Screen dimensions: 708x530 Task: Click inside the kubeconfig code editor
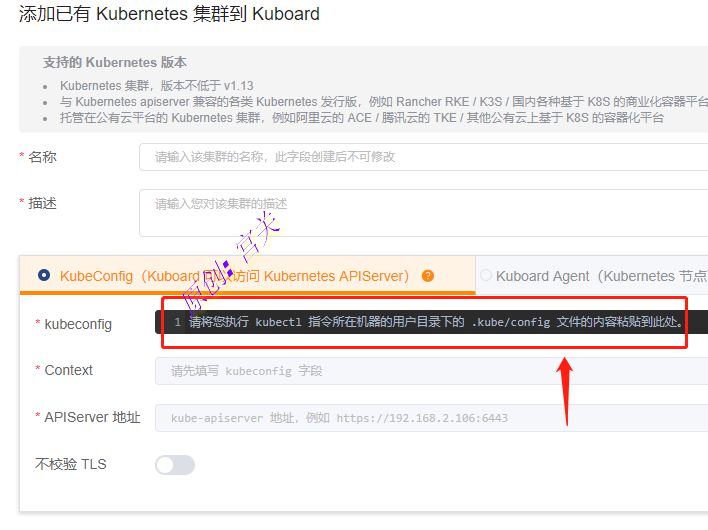tap(432, 322)
